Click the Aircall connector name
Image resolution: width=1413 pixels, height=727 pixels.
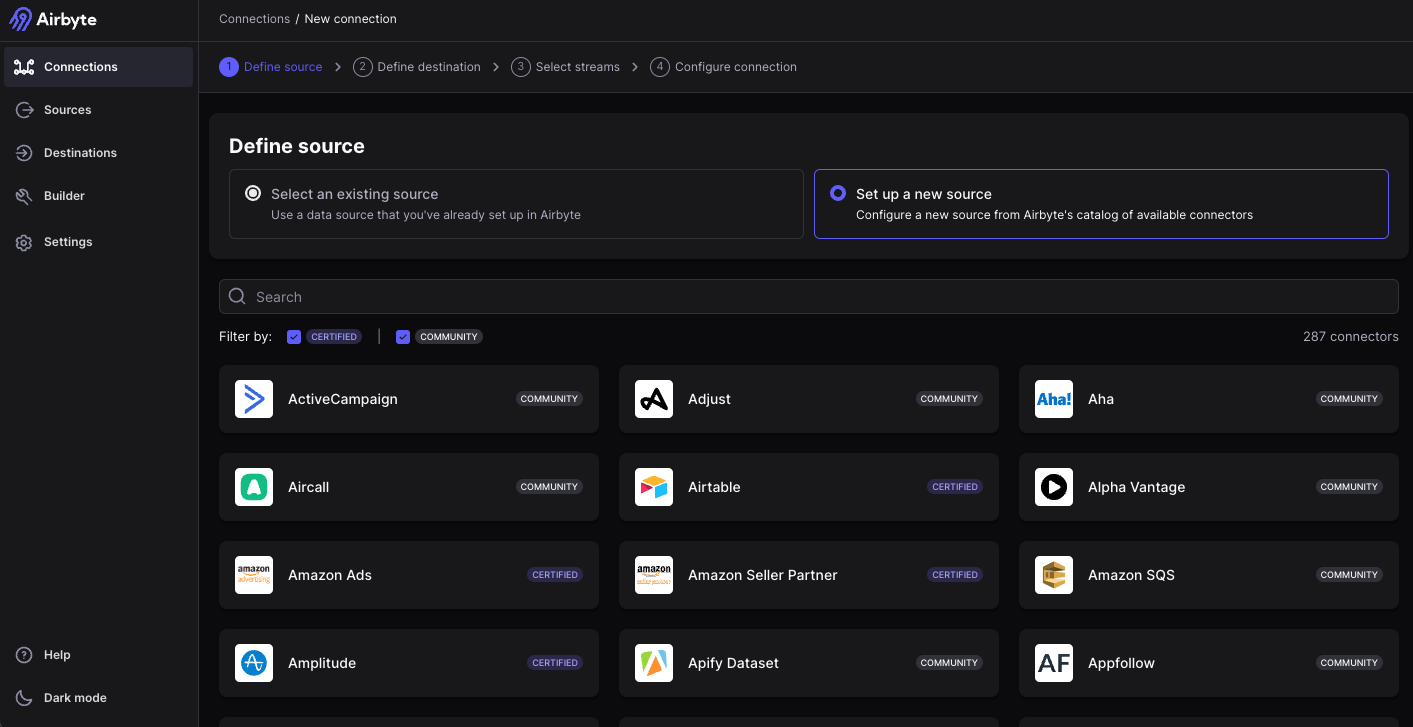[x=308, y=487]
